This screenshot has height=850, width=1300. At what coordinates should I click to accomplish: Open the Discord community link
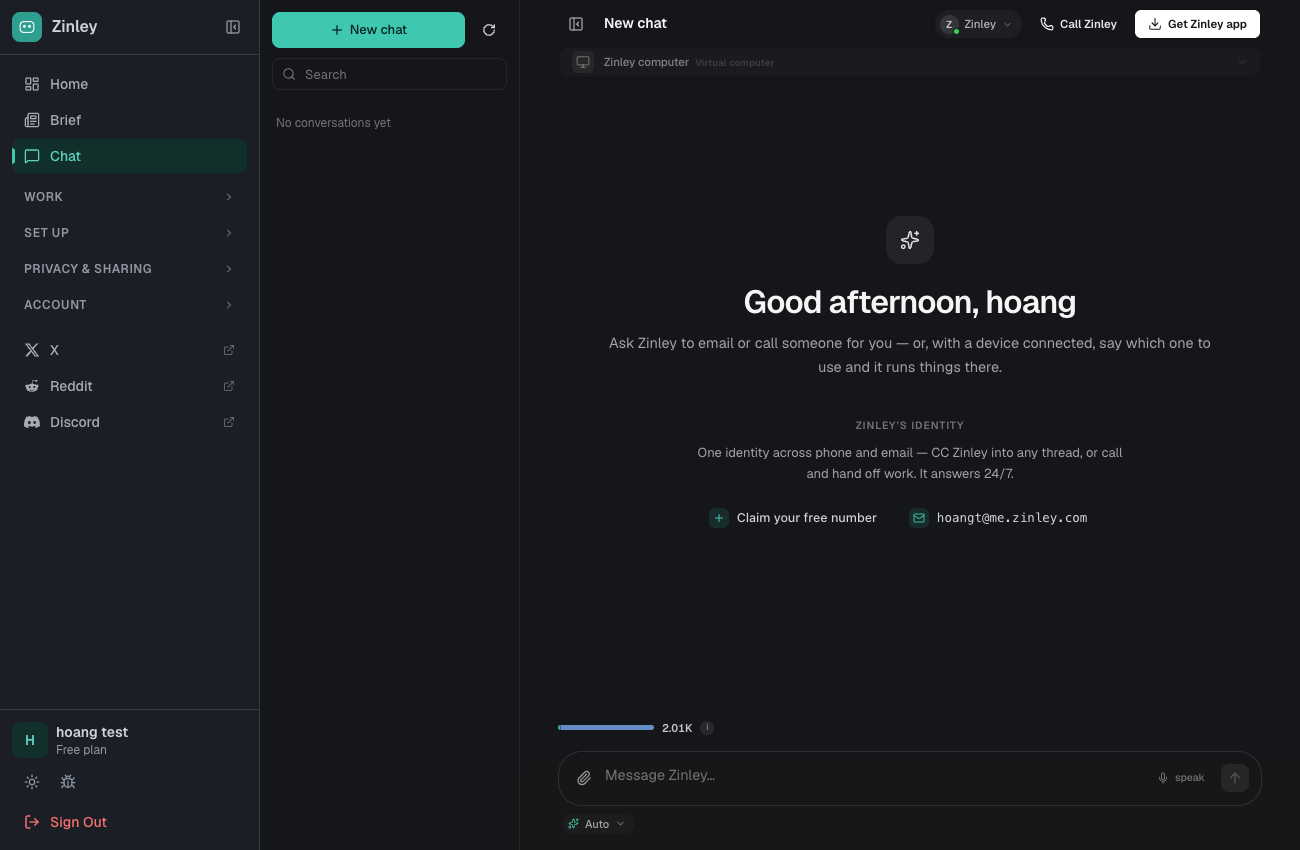(129, 422)
